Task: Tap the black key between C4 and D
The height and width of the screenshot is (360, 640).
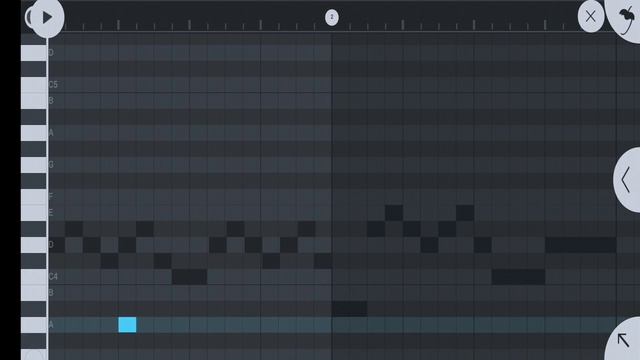Action: click(x=33, y=261)
